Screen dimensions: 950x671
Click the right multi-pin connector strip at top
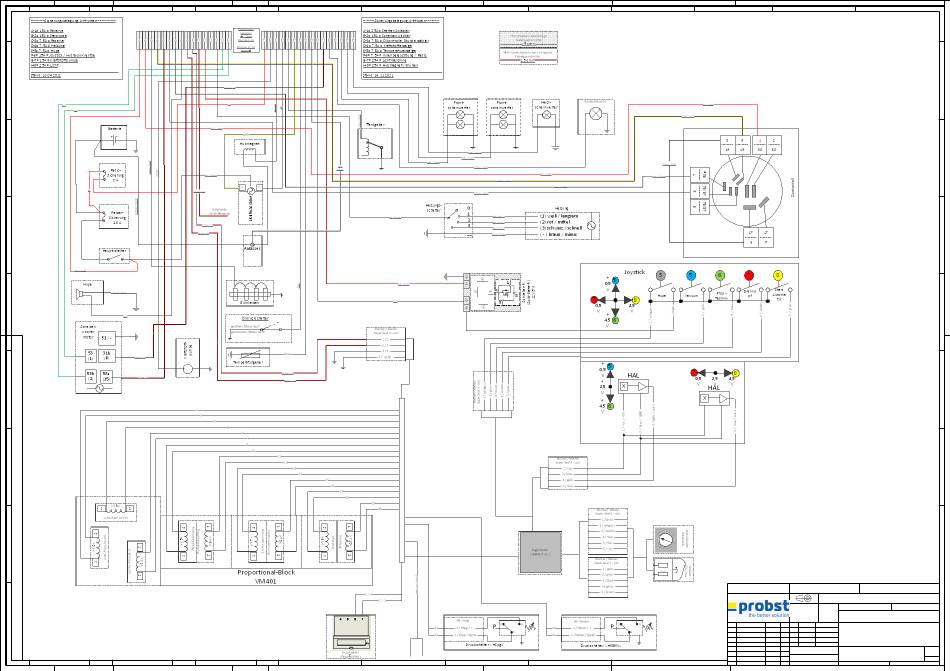point(309,41)
